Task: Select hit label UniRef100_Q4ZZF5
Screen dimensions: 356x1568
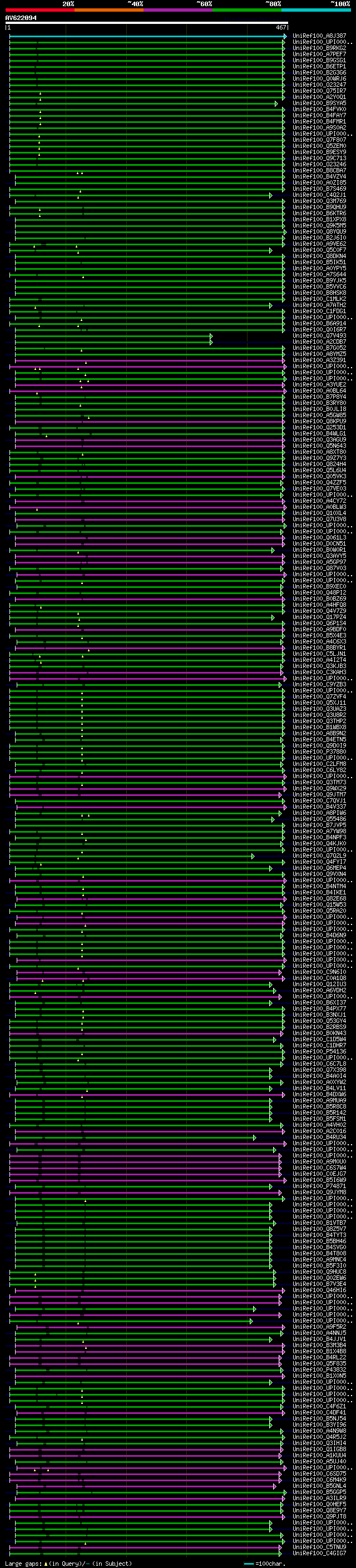Action: point(319,483)
